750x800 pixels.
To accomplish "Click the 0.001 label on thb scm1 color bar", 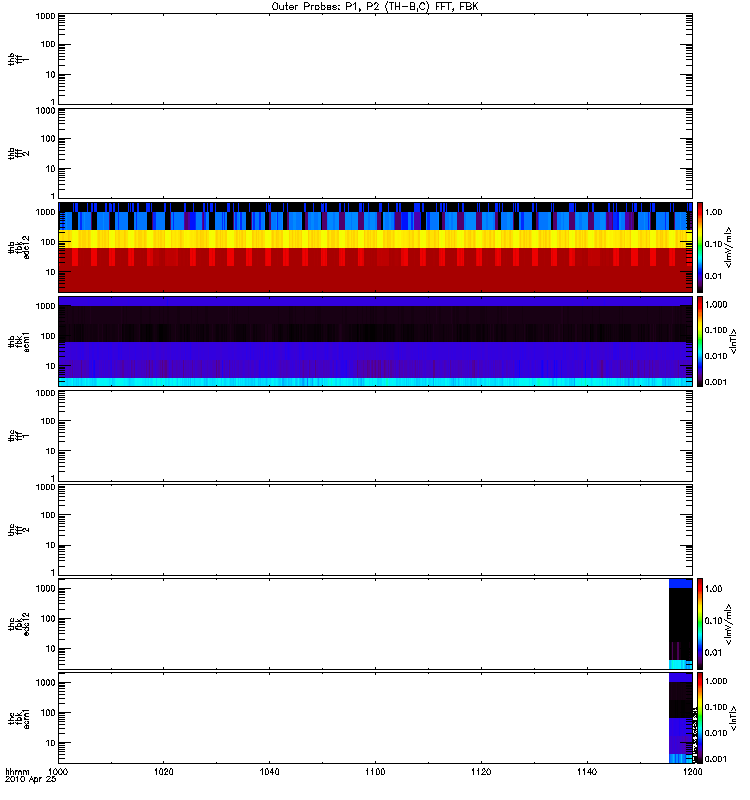I will pyautogui.click(x=716, y=382).
